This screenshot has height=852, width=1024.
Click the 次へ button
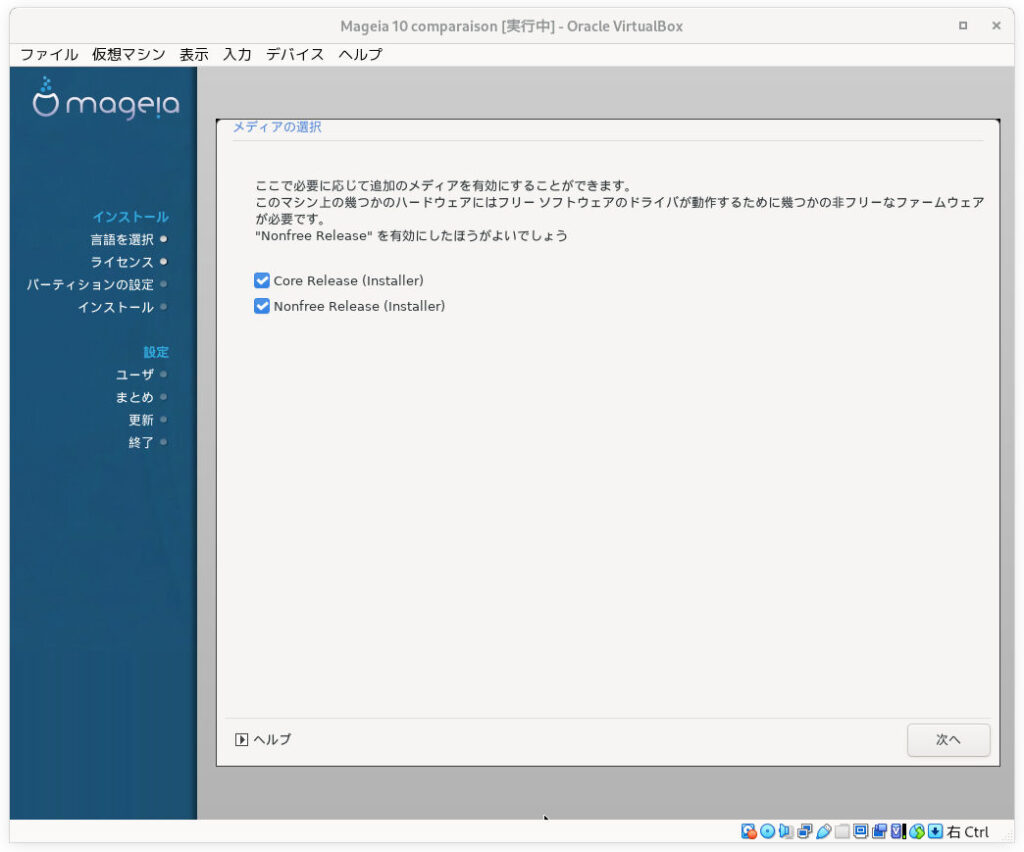tap(948, 740)
